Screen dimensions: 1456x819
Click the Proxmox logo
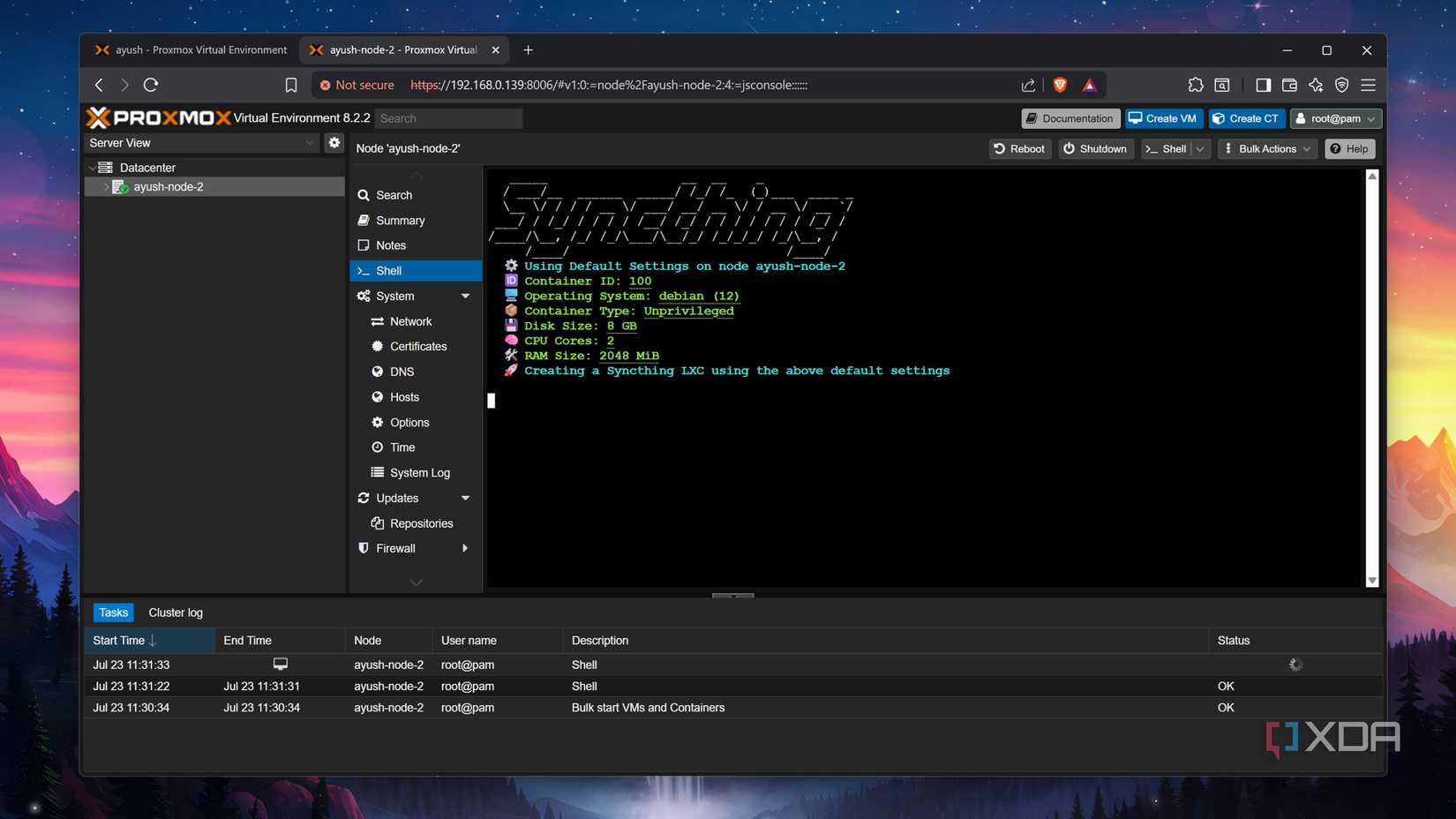pos(159,117)
